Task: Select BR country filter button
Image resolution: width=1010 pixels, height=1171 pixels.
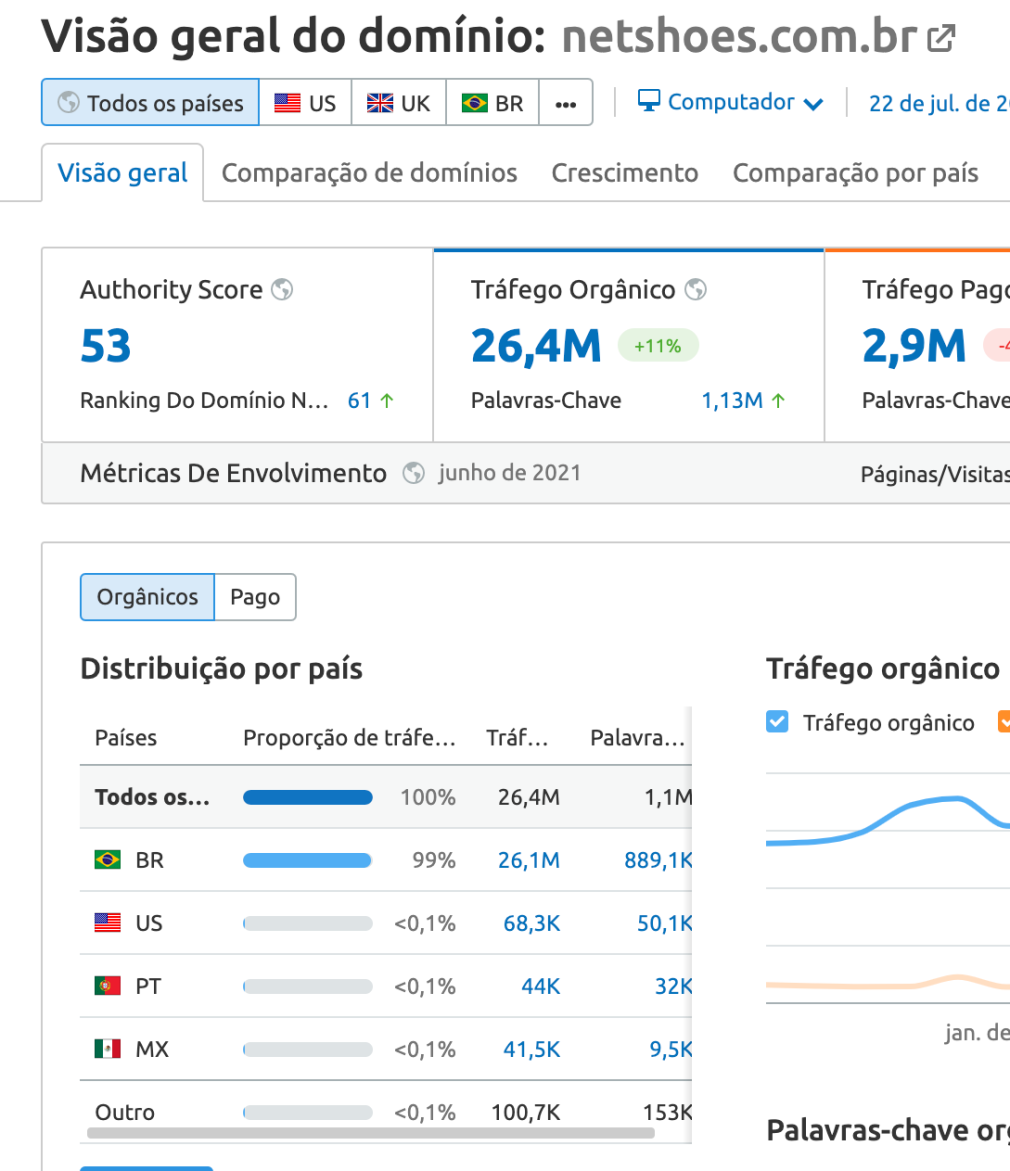Action: point(492,102)
